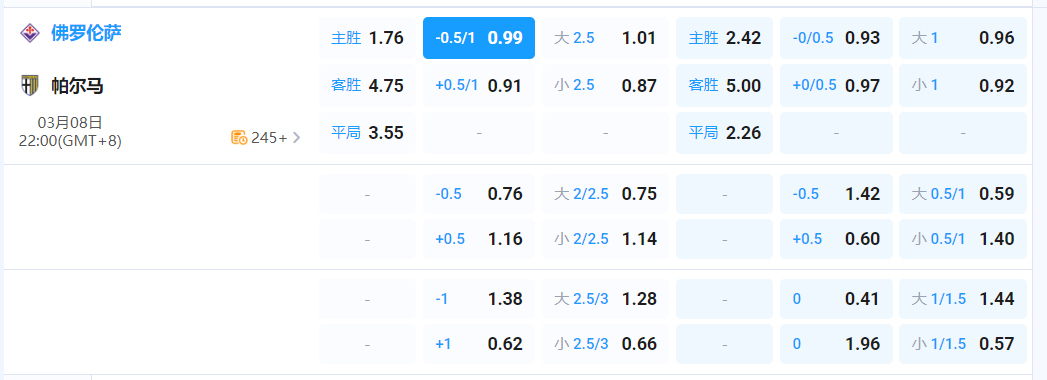Choose 大 0.5/1 at 0.59
Image resolution: width=1047 pixels, height=380 pixels.
click(963, 194)
